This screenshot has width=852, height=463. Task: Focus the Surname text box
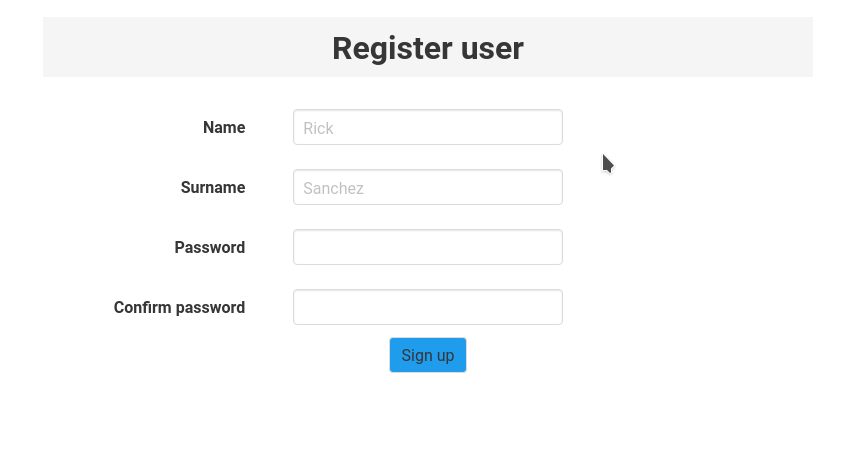coord(427,187)
